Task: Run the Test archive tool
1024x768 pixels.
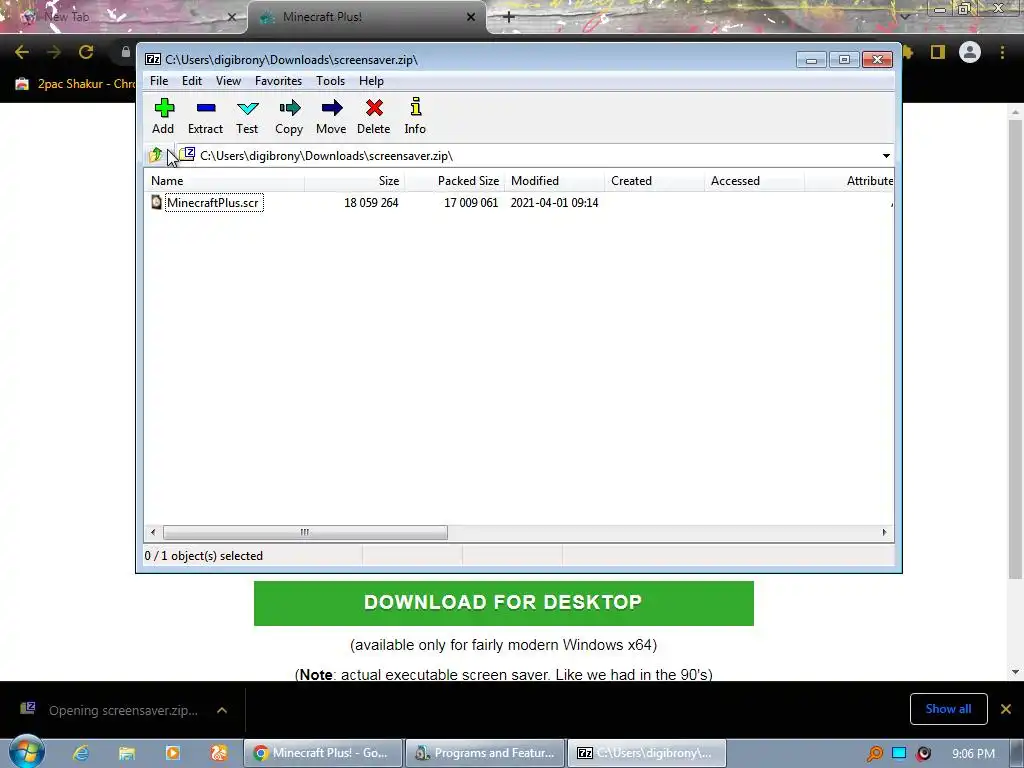Action: pyautogui.click(x=248, y=116)
